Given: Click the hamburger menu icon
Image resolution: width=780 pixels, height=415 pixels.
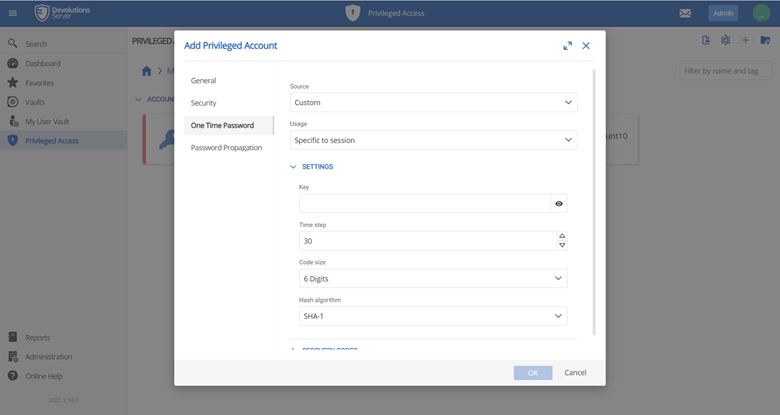Looking at the screenshot, I should (x=13, y=13).
